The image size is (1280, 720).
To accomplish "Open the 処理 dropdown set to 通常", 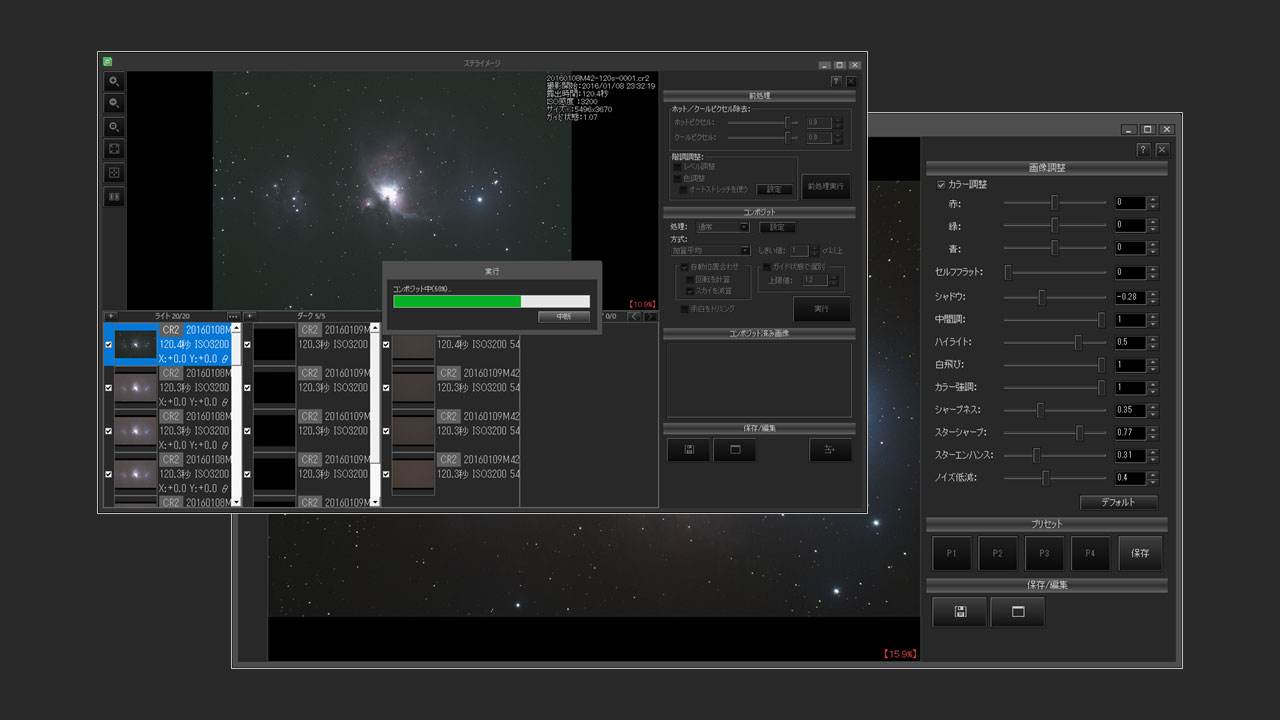I will 722,227.
